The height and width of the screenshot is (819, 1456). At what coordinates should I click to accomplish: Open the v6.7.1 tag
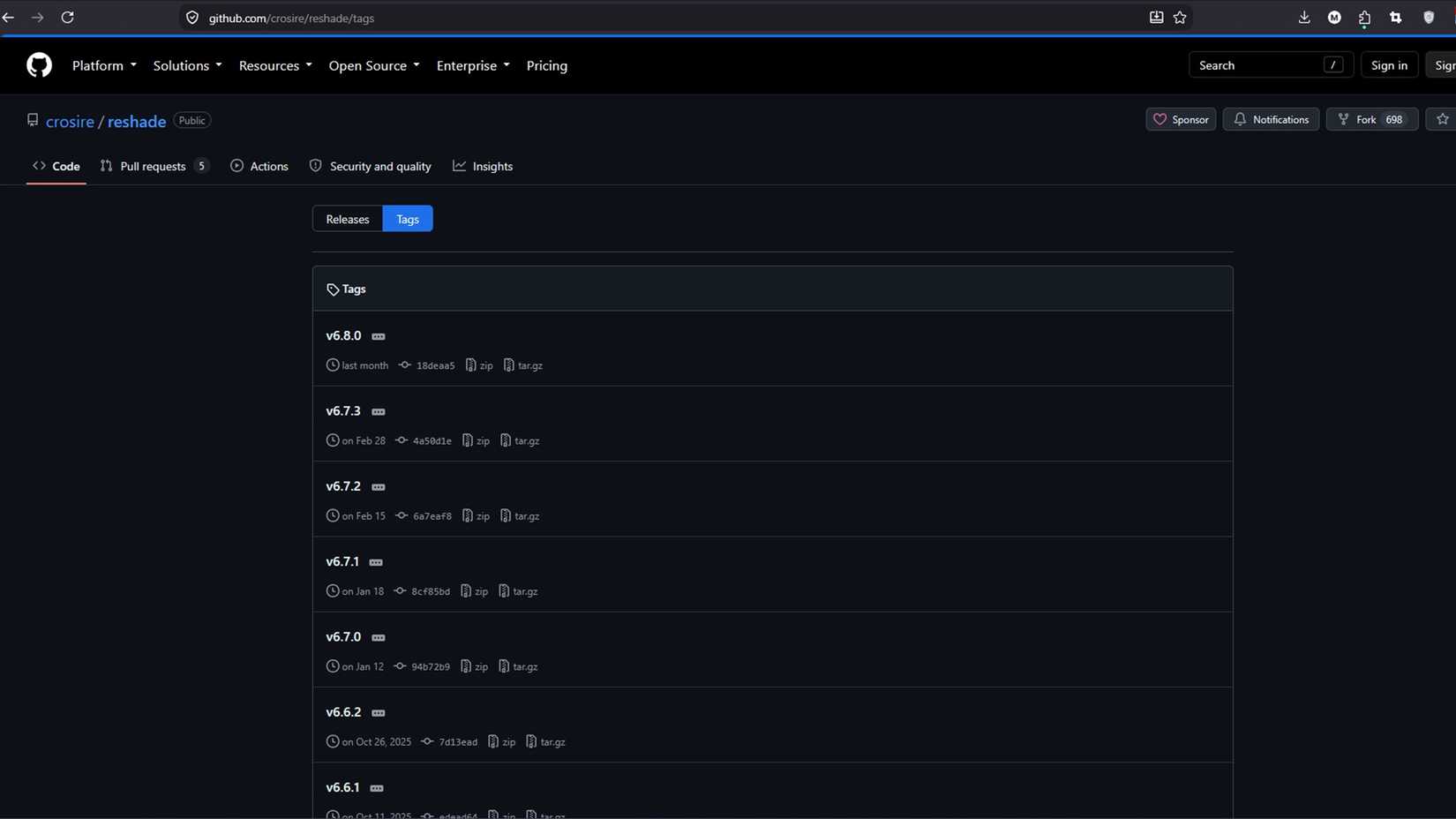click(342, 562)
